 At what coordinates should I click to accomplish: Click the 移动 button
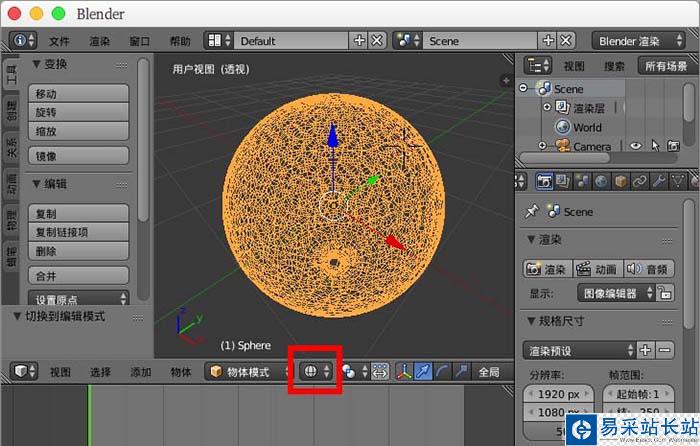pos(79,94)
